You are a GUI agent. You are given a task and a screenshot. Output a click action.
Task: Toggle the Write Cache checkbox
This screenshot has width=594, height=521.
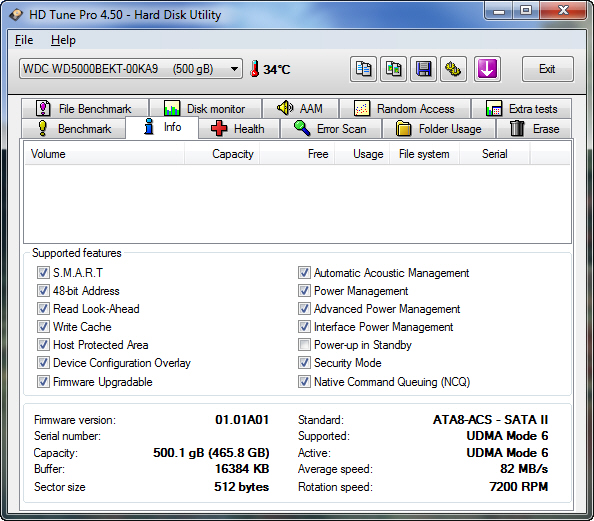[43, 327]
